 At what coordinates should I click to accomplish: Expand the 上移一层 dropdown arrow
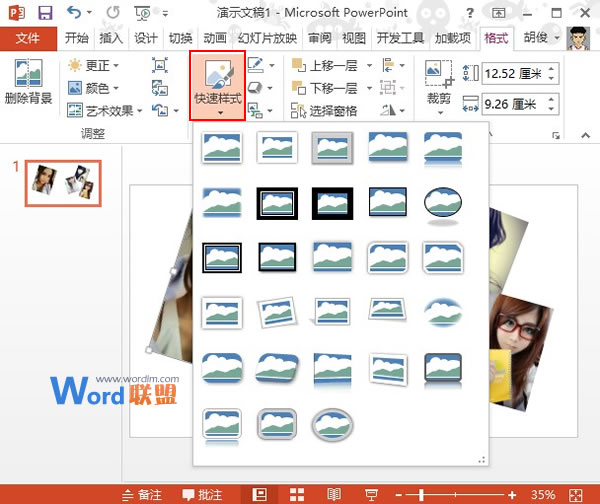(x=369, y=65)
